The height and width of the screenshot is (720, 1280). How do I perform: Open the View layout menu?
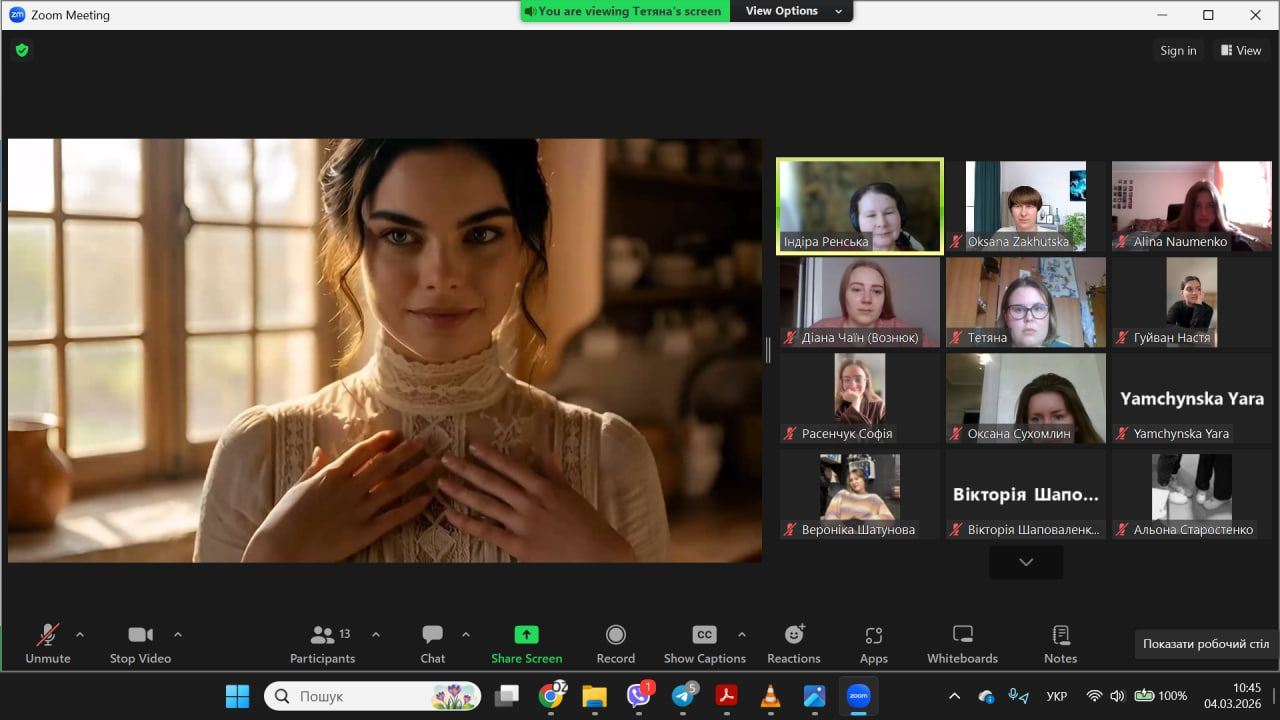point(1241,50)
